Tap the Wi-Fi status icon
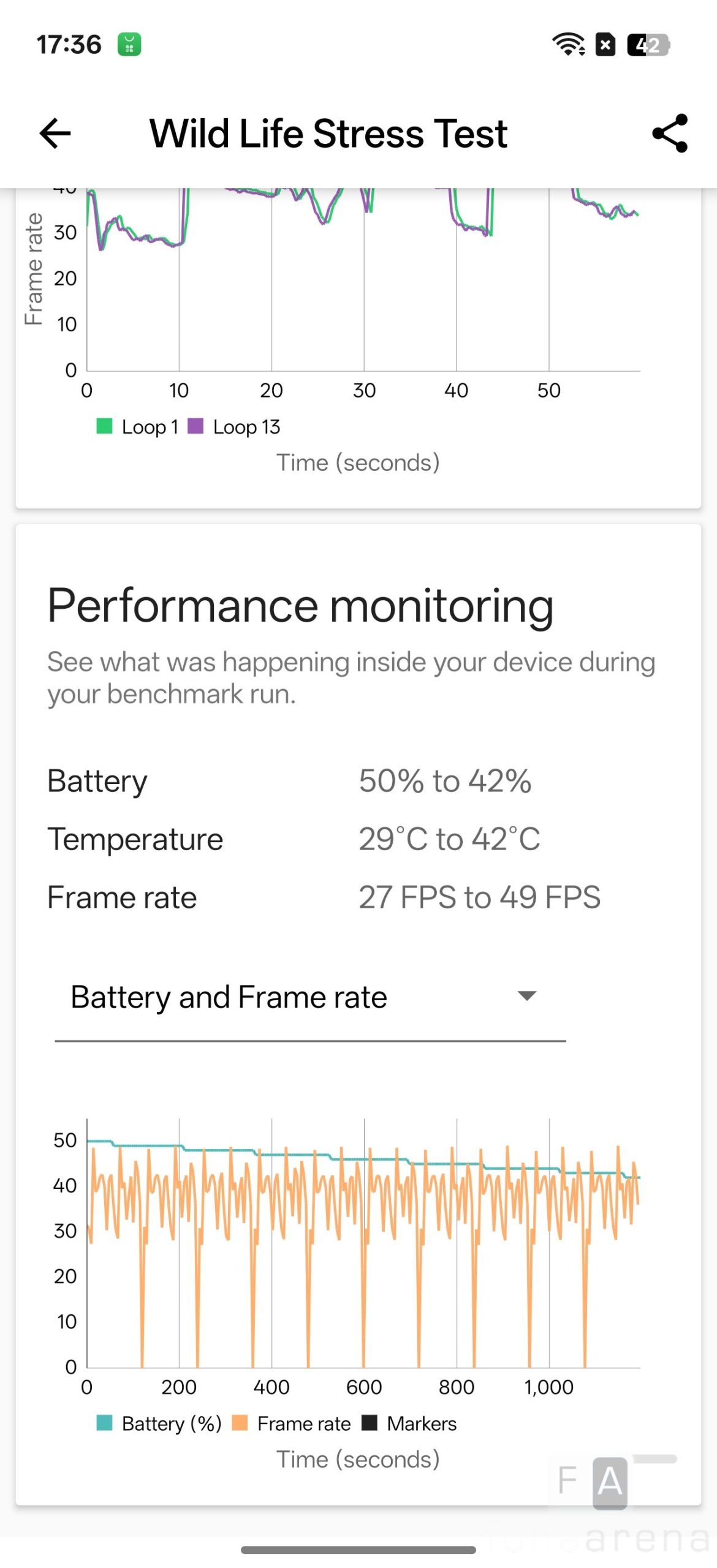This screenshot has width=717, height=1568. coord(567,44)
